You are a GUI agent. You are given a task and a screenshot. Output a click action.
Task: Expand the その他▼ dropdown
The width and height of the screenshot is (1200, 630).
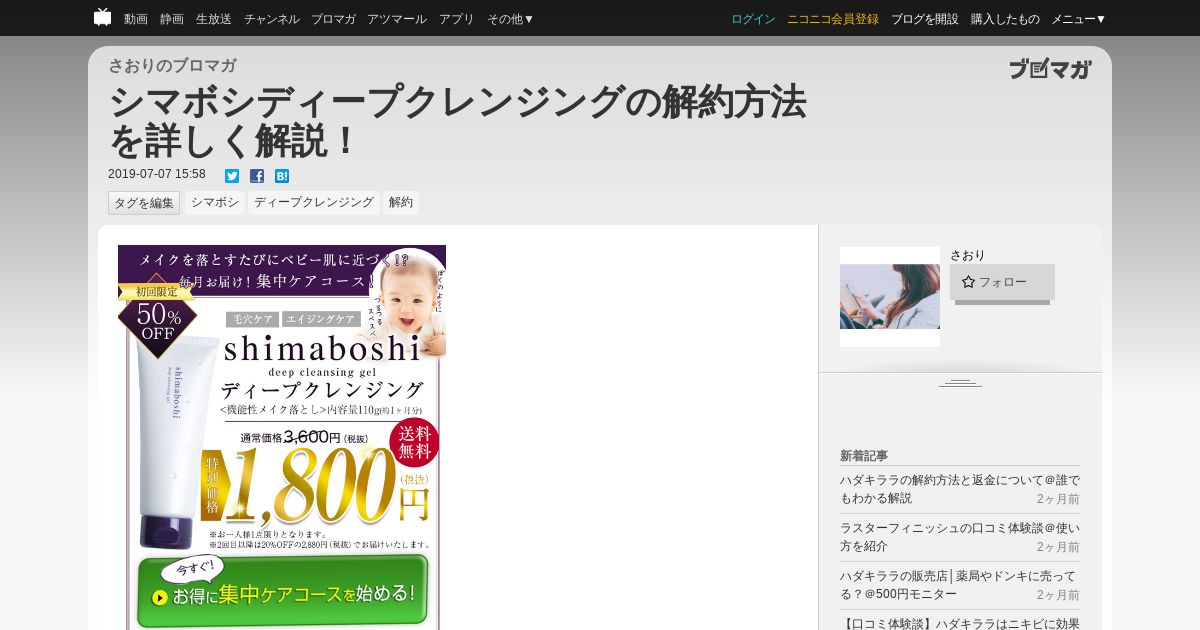[511, 19]
